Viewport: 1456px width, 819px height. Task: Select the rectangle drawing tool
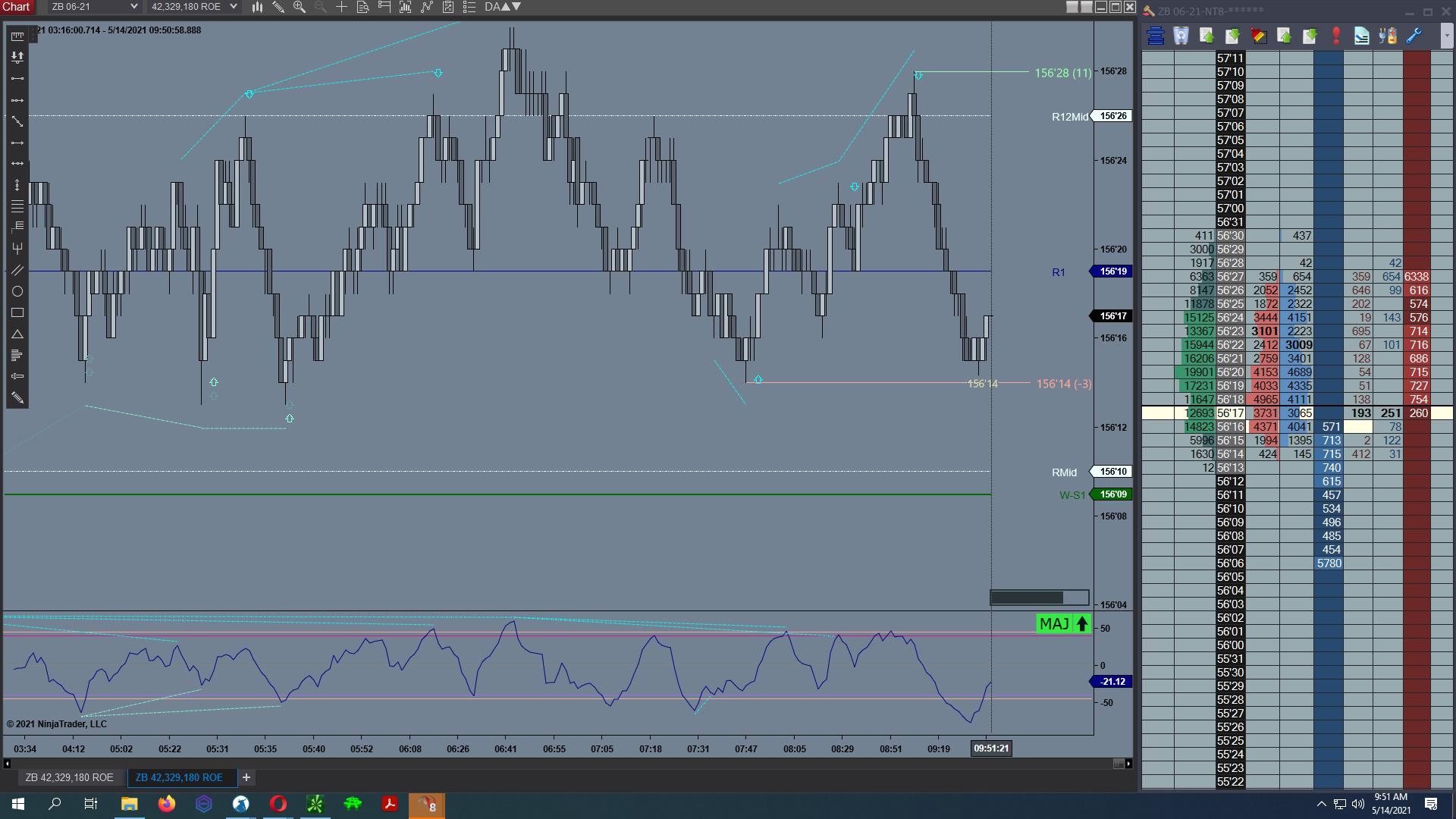click(x=17, y=312)
